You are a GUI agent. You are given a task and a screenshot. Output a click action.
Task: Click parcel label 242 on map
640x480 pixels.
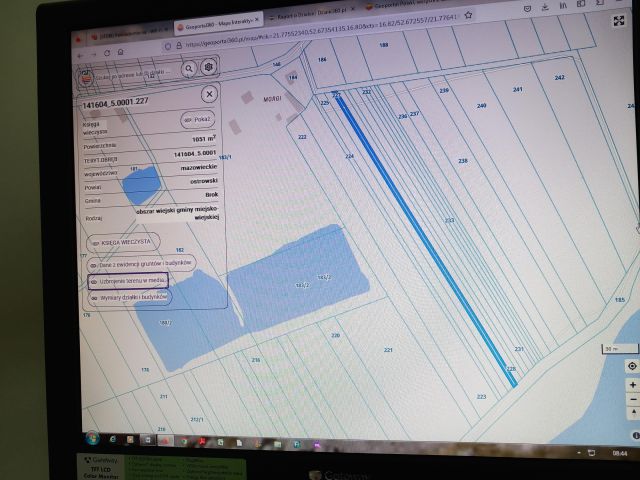click(x=560, y=77)
